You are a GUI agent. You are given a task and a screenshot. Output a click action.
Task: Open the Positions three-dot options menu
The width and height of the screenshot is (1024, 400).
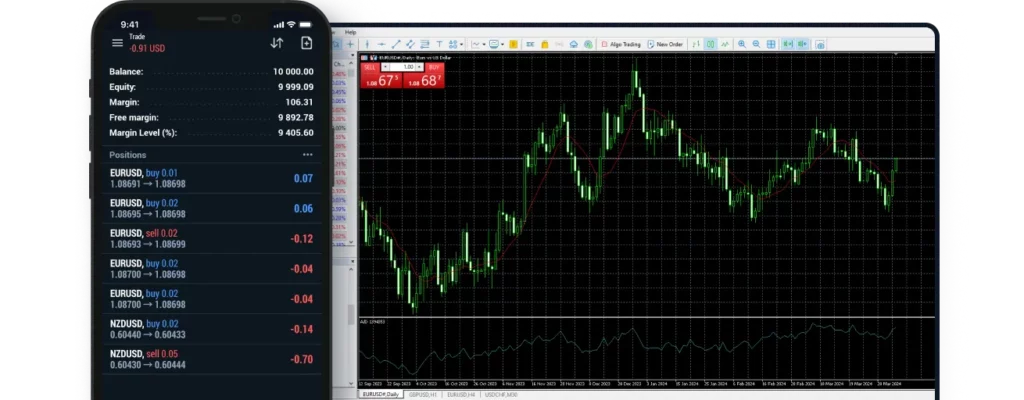tap(307, 155)
